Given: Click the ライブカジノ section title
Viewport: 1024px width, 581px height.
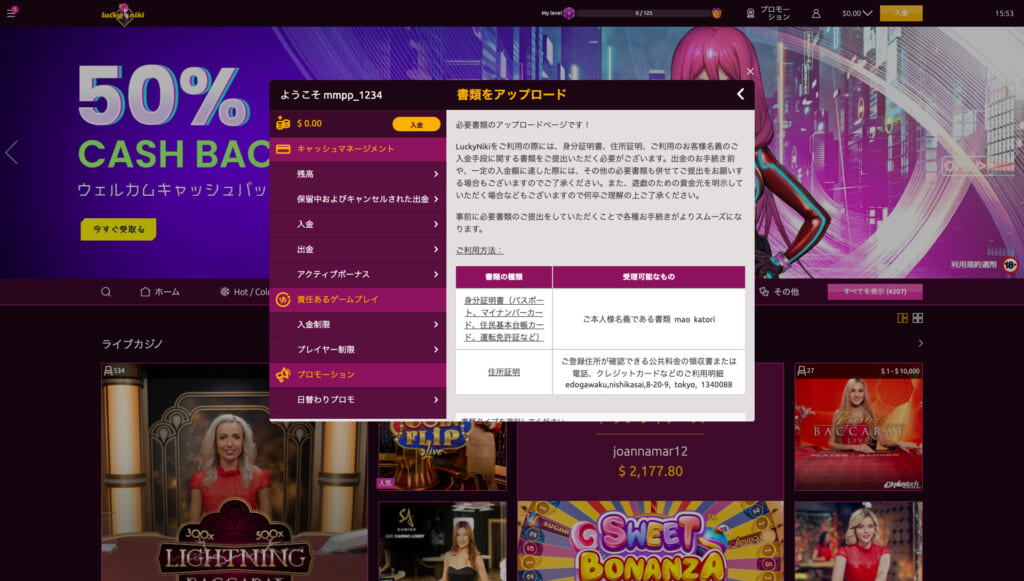Looking at the screenshot, I should point(132,344).
